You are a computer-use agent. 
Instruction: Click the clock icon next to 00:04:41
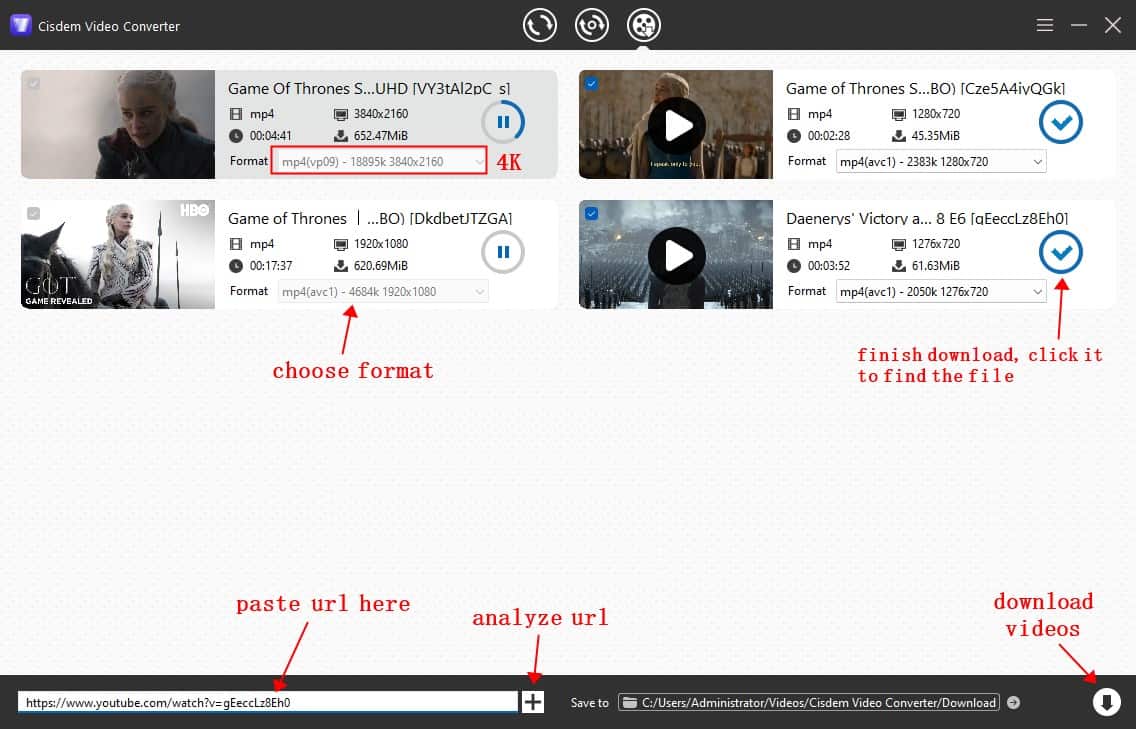(x=235, y=136)
